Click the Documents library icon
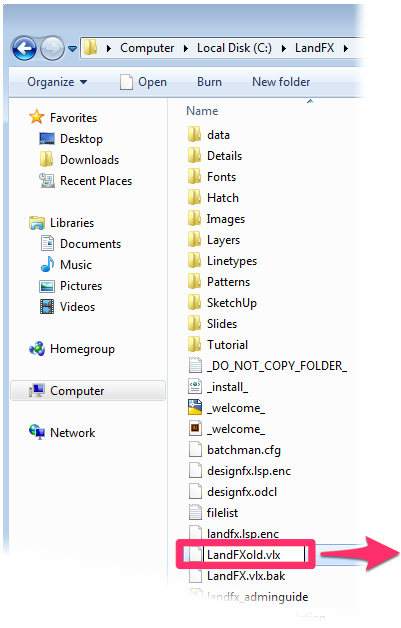 click(x=47, y=244)
